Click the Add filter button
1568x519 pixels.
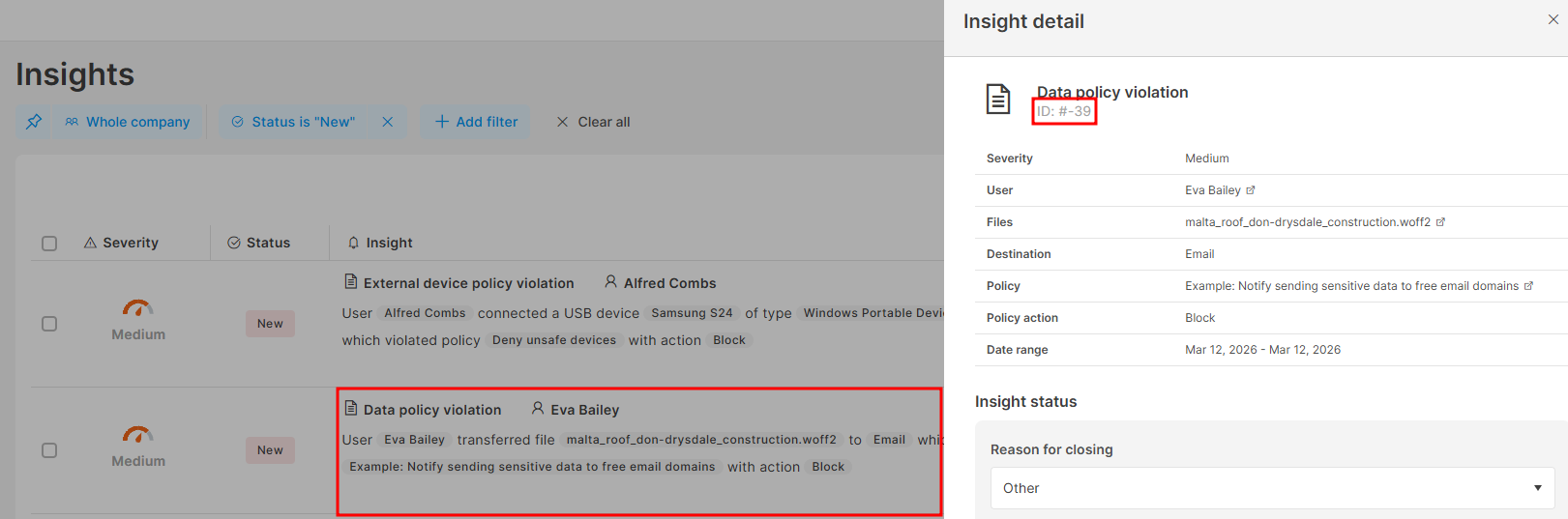(476, 122)
